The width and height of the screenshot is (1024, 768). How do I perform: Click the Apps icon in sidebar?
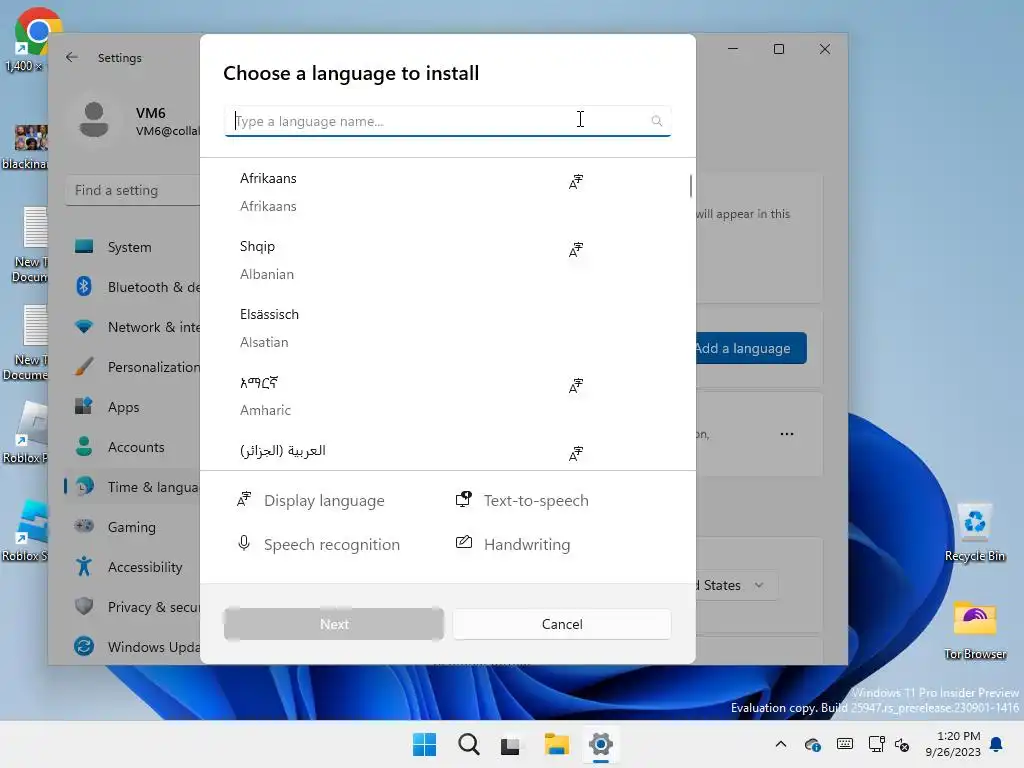click(x=84, y=406)
